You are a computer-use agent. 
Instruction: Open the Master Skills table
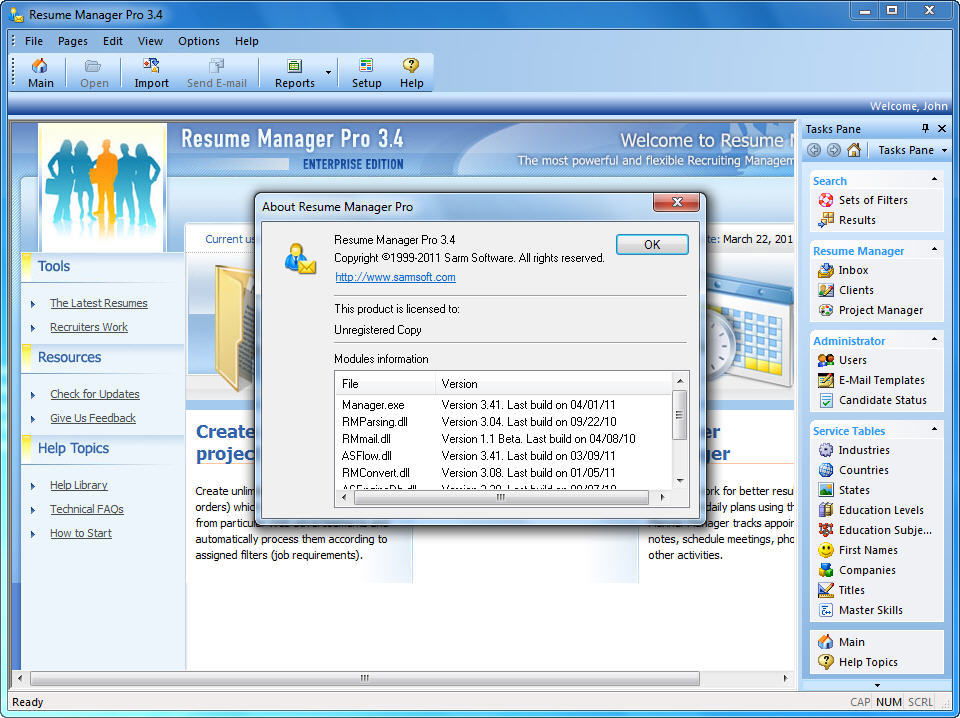(869, 609)
